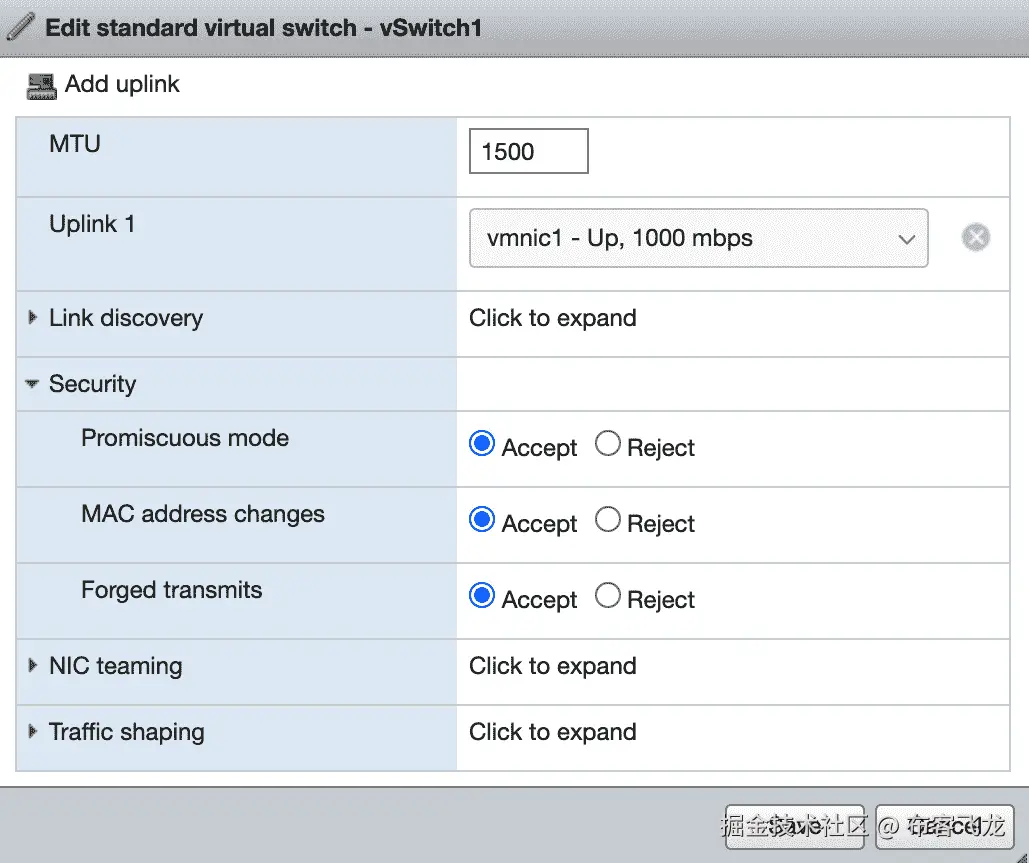Set Forged transmits to Accept
The width and height of the screenshot is (1029, 863).
tap(482, 597)
